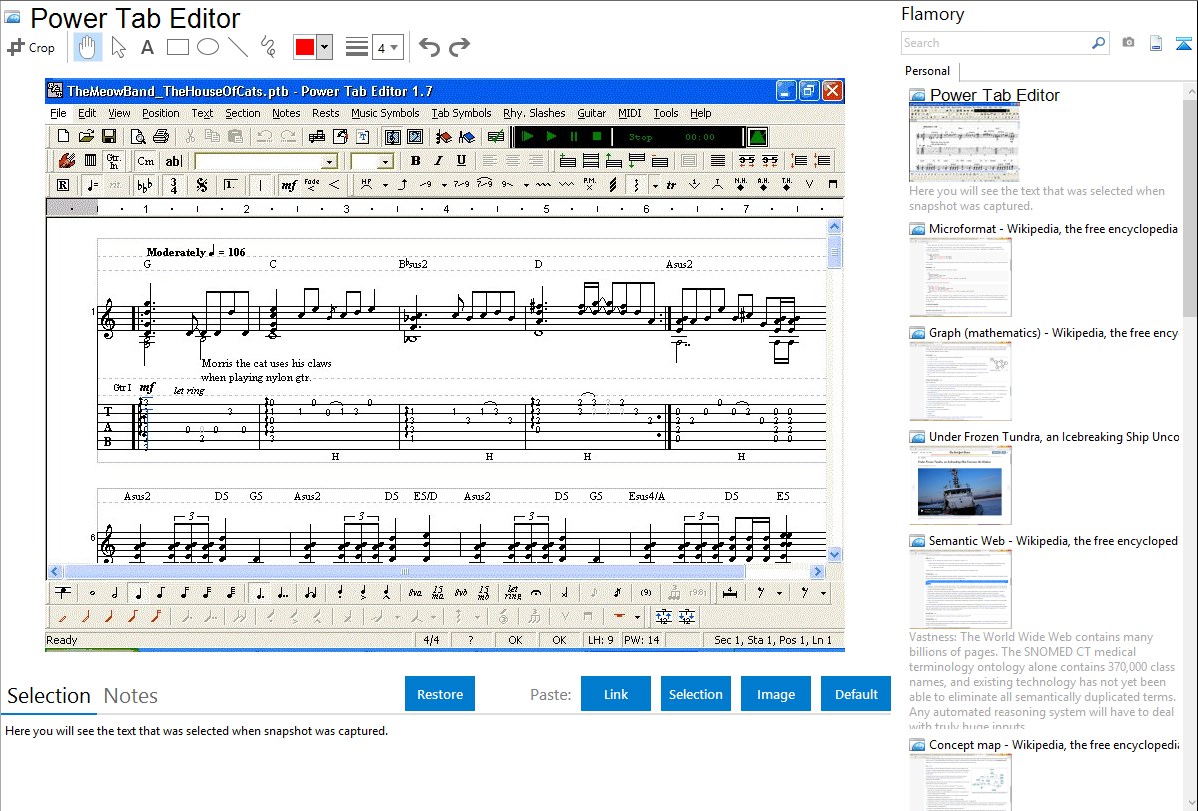
Task: Pause MIDI playback
Action: pos(574,137)
